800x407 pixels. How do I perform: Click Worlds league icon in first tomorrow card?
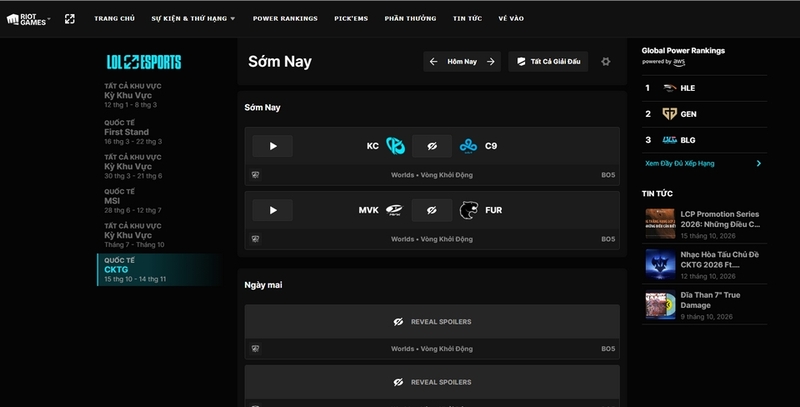tap(256, 349)
